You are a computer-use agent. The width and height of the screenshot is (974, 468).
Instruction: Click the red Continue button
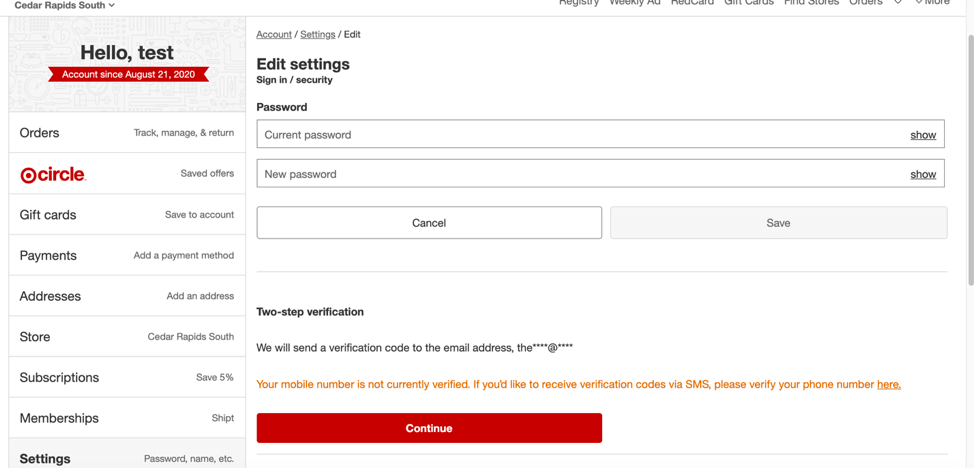pyautogui.click(x=429, y=428)
